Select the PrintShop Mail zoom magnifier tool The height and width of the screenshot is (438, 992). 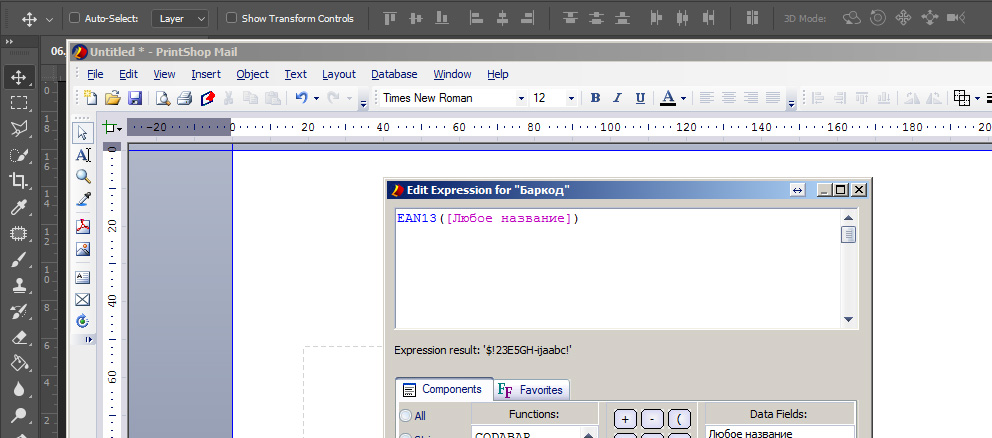click(83, 177)
